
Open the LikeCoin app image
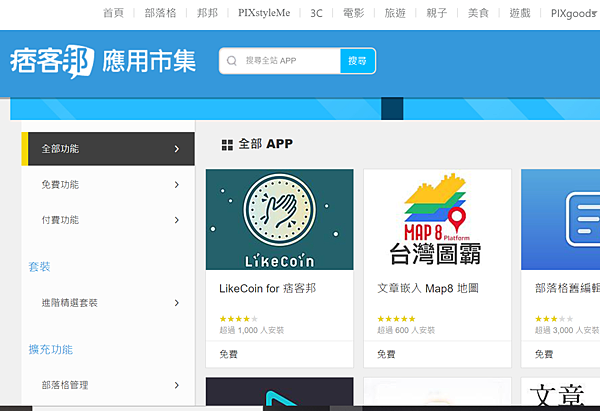point(280,220)
